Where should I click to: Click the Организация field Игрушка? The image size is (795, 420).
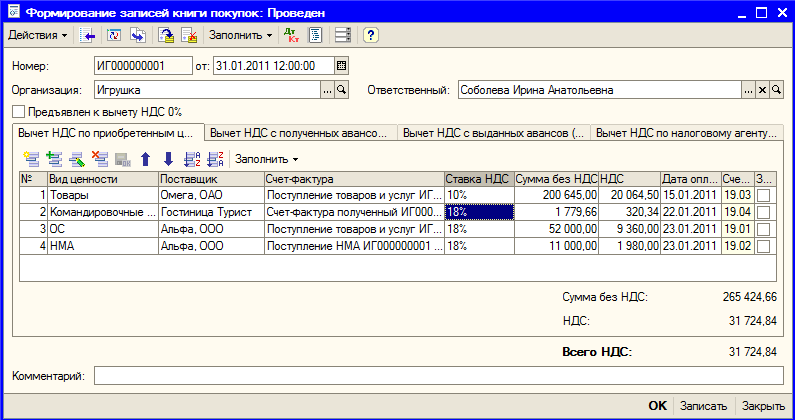(207, 90)
